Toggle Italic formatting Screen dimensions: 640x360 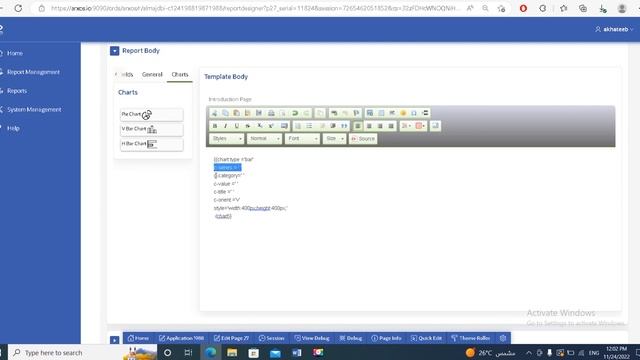tap(225, 126)
